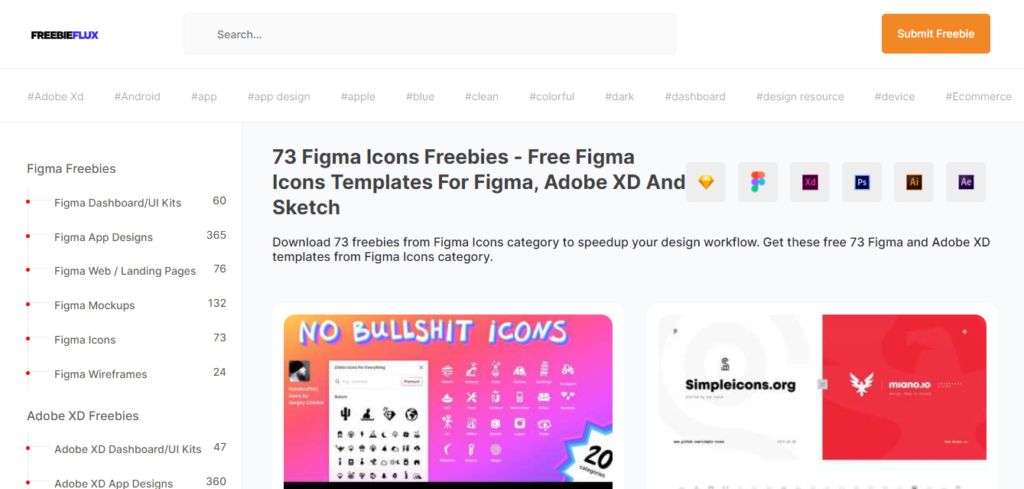This screenshot has width=1024, height=489.
Task: Open Figma Dashboard/UI Kits category
Action: 118,203
